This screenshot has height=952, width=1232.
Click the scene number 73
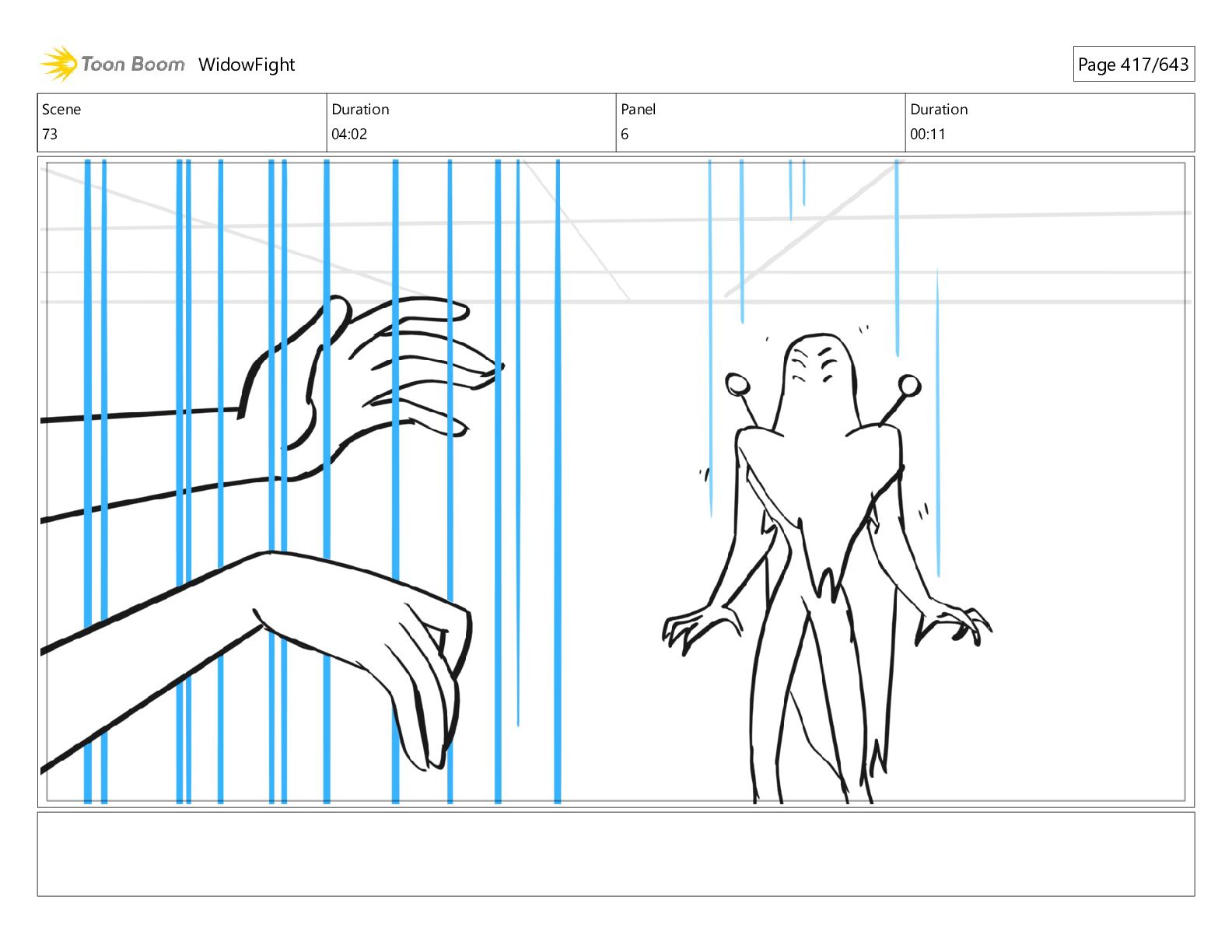[x=50, y=134]
